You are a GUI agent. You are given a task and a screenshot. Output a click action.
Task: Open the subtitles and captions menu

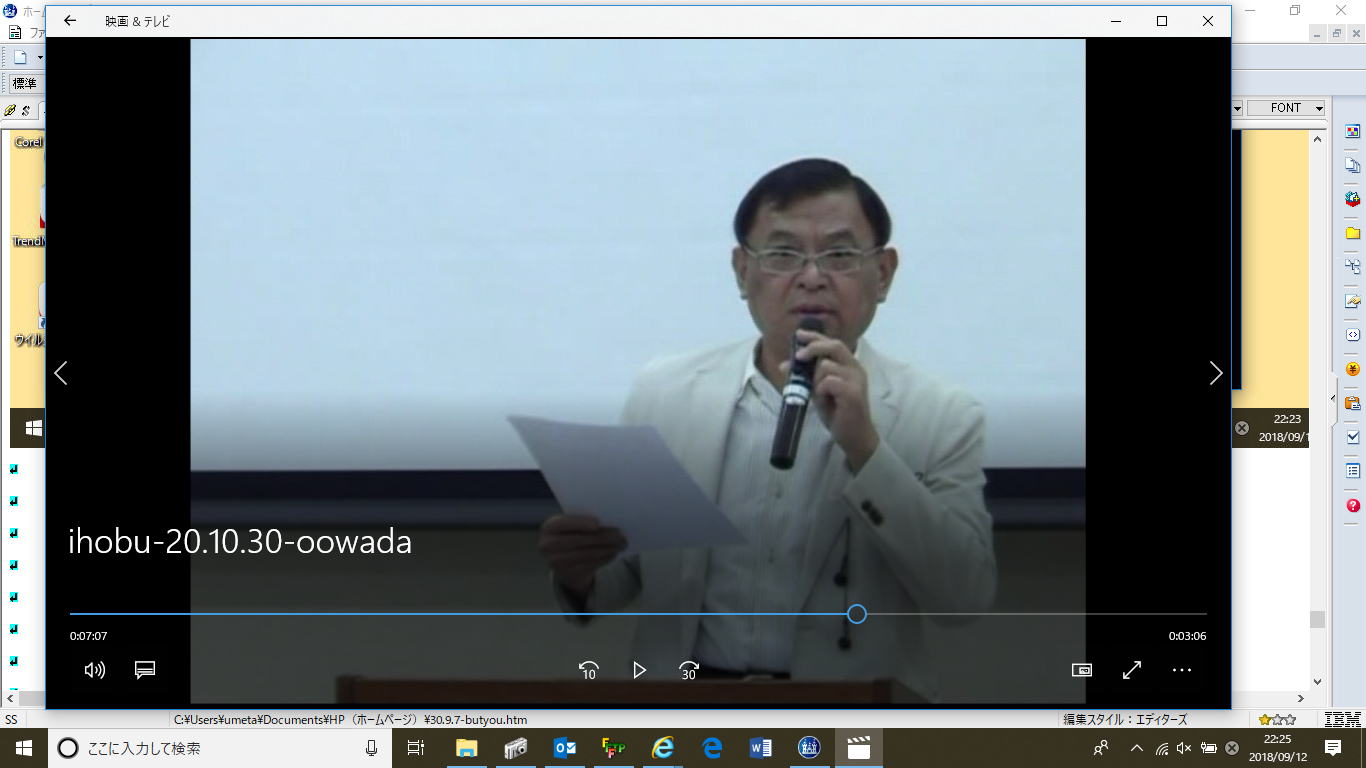[145, 670]
